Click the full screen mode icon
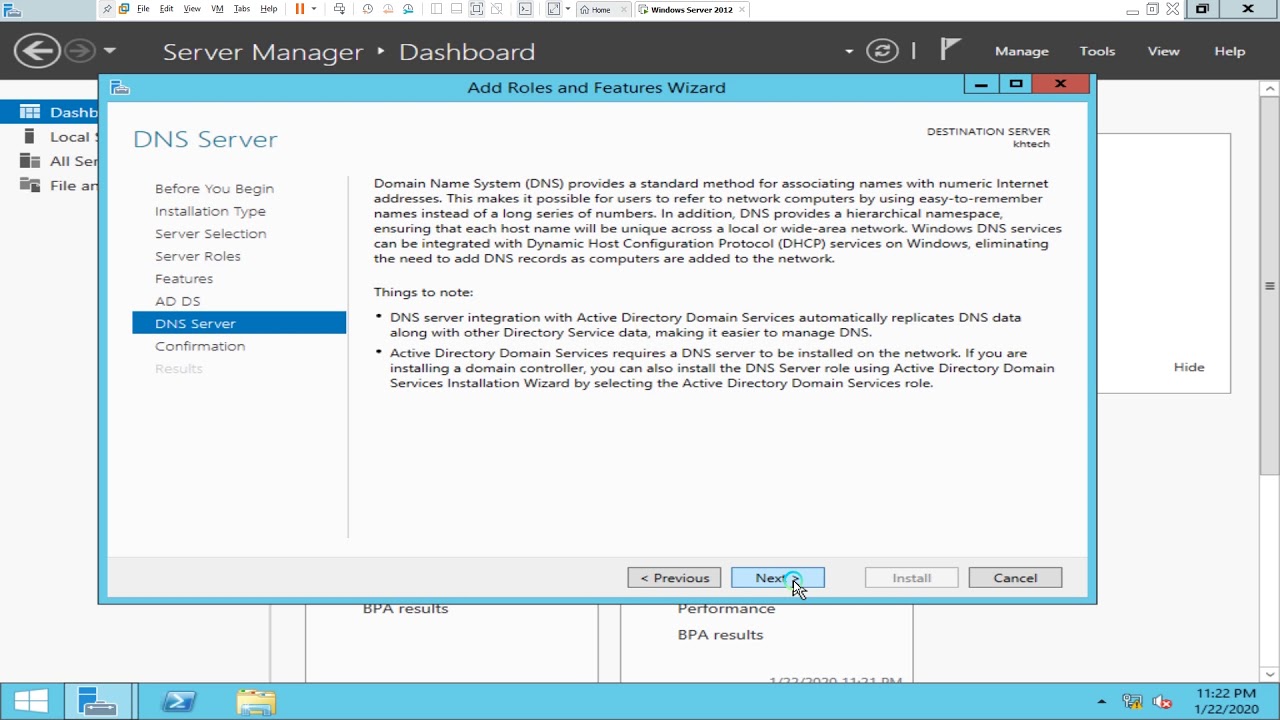1280x720 pixels. [x=476, y=9]
